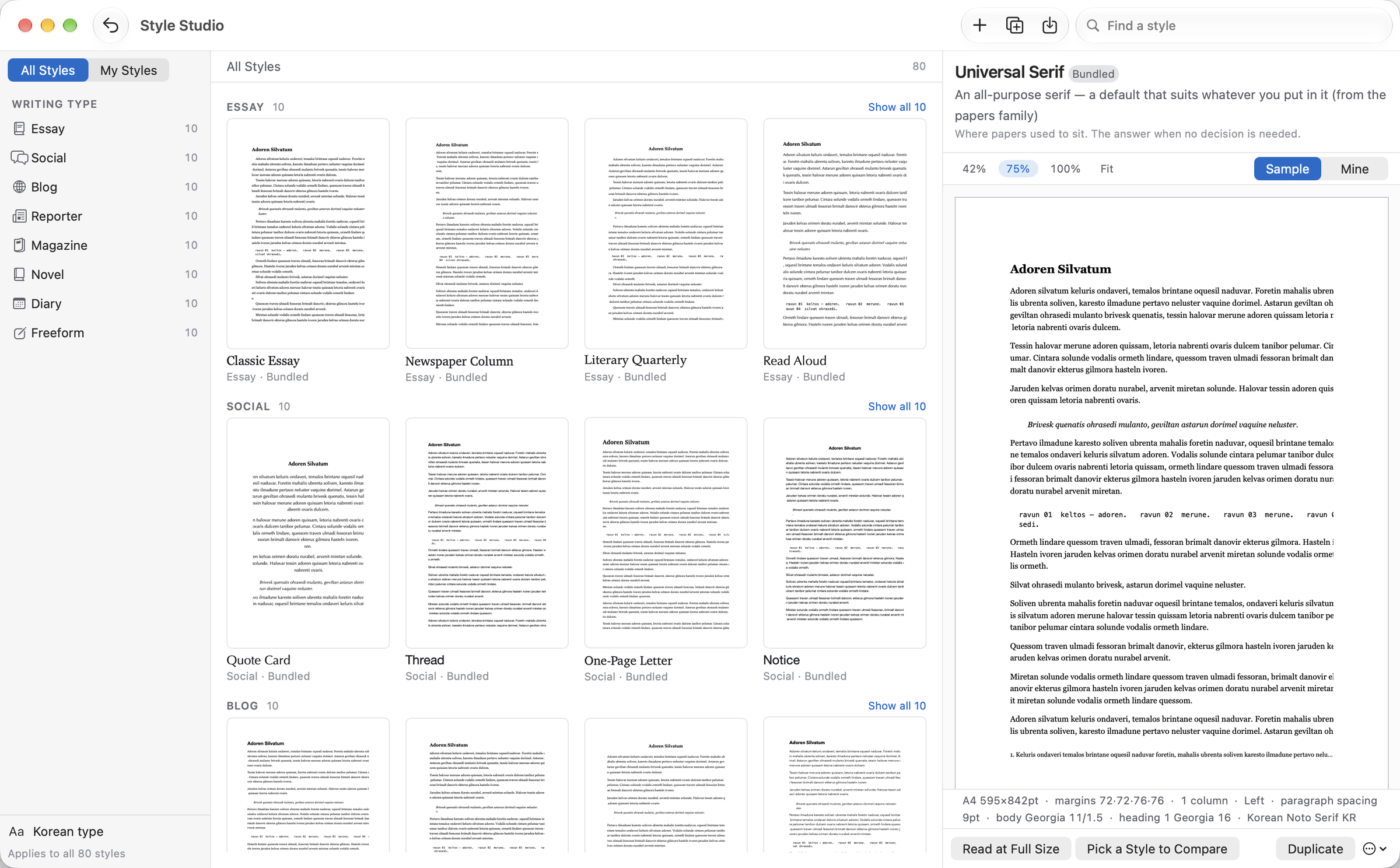Select the Essay writing type icon

19,128
